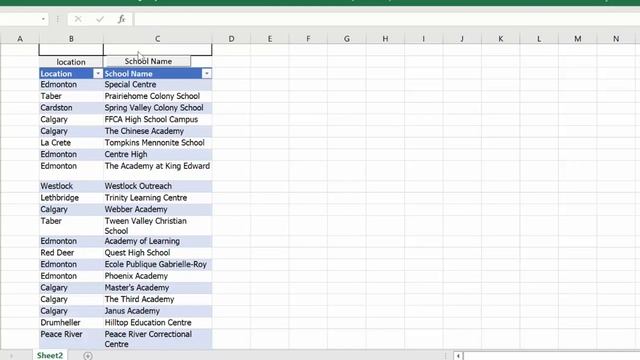Select column G header
The width and height of the screenshot is (640, 360).
coord(347,39)
